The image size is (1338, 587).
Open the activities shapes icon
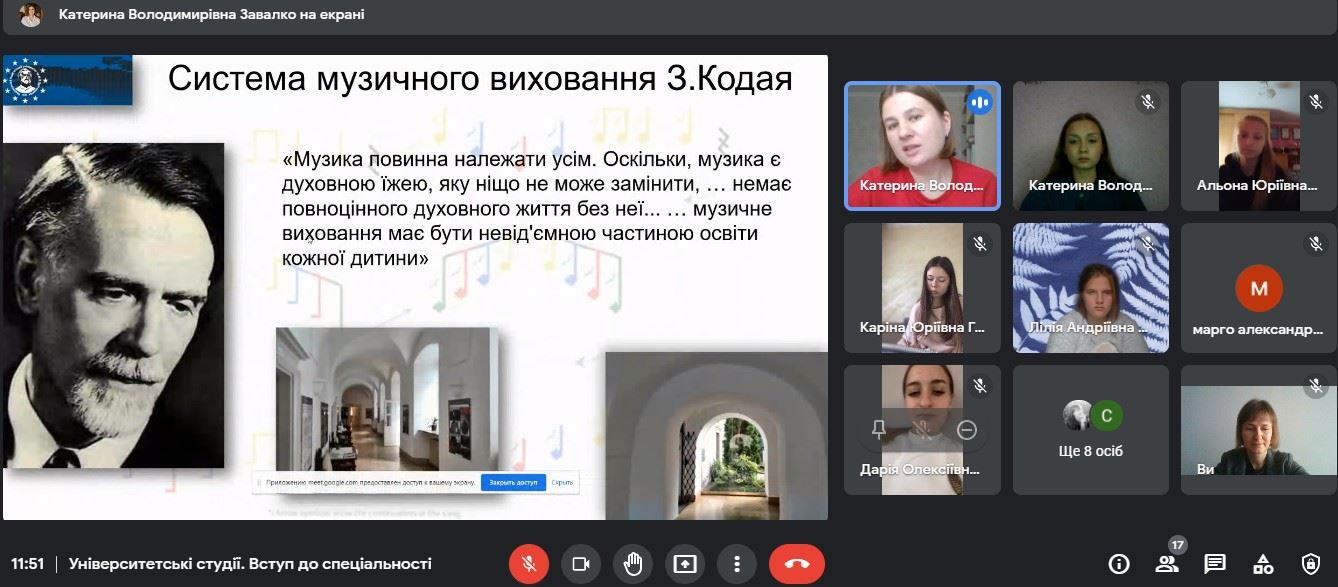[1263, 564]
